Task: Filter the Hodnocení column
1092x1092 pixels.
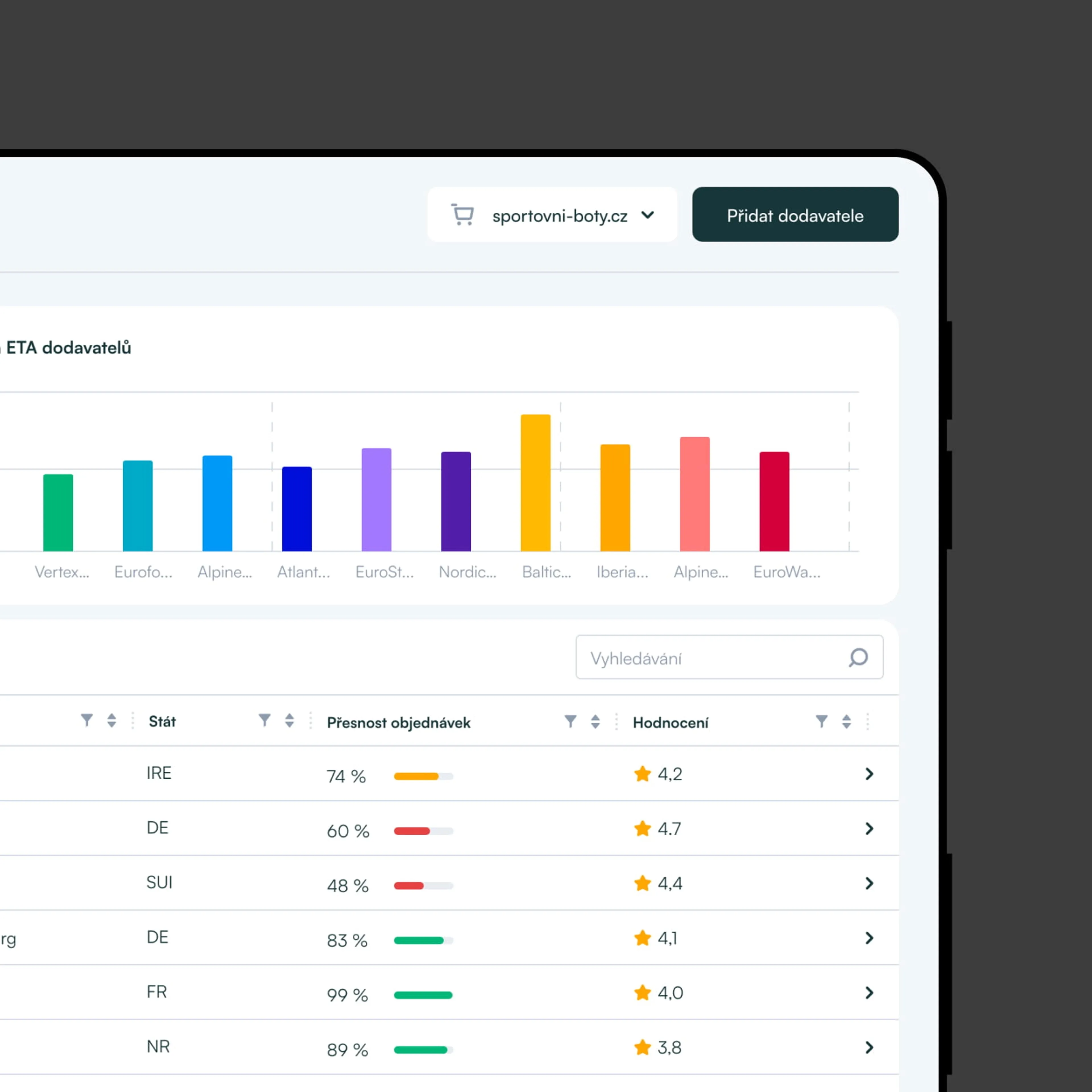Action: pyautogui.click(x=821, y=721)
